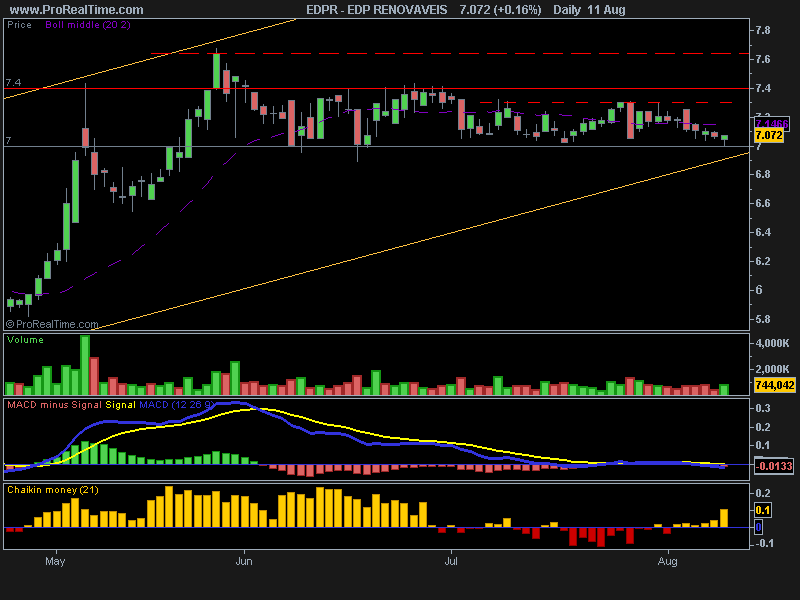Image resolution: width=800 pixels, height=600 pixels.
Task: Click the 0.1 value on MACD axis
Action: pos(763,445)
